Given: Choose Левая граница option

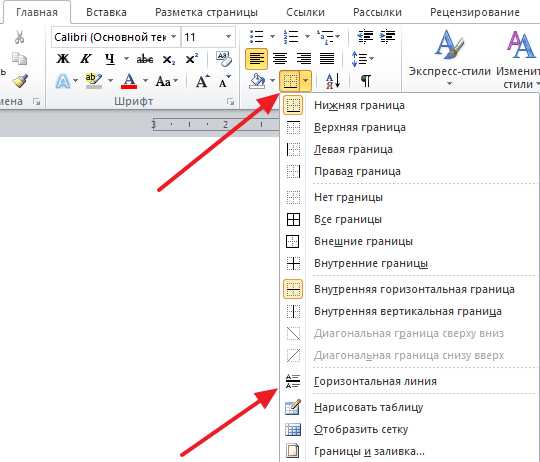Looking at the screenshot, I should pyautogui.click(x=409, y=149).
